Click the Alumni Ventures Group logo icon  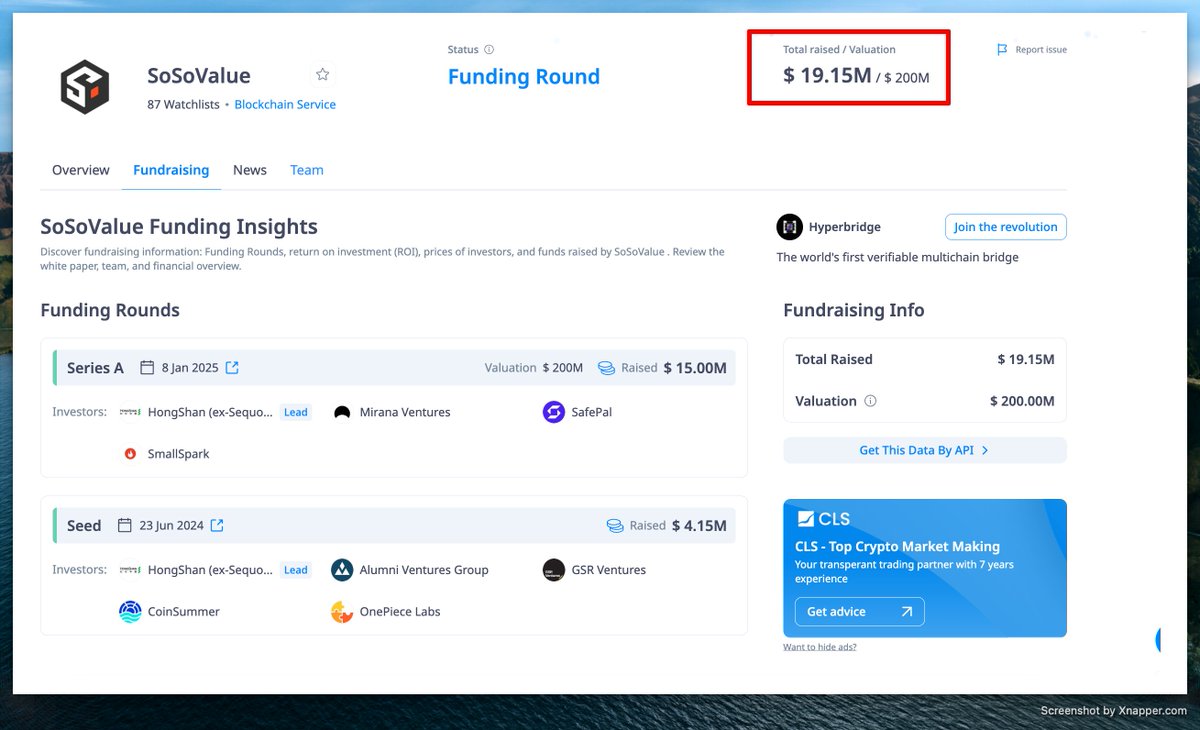point(342,570)
